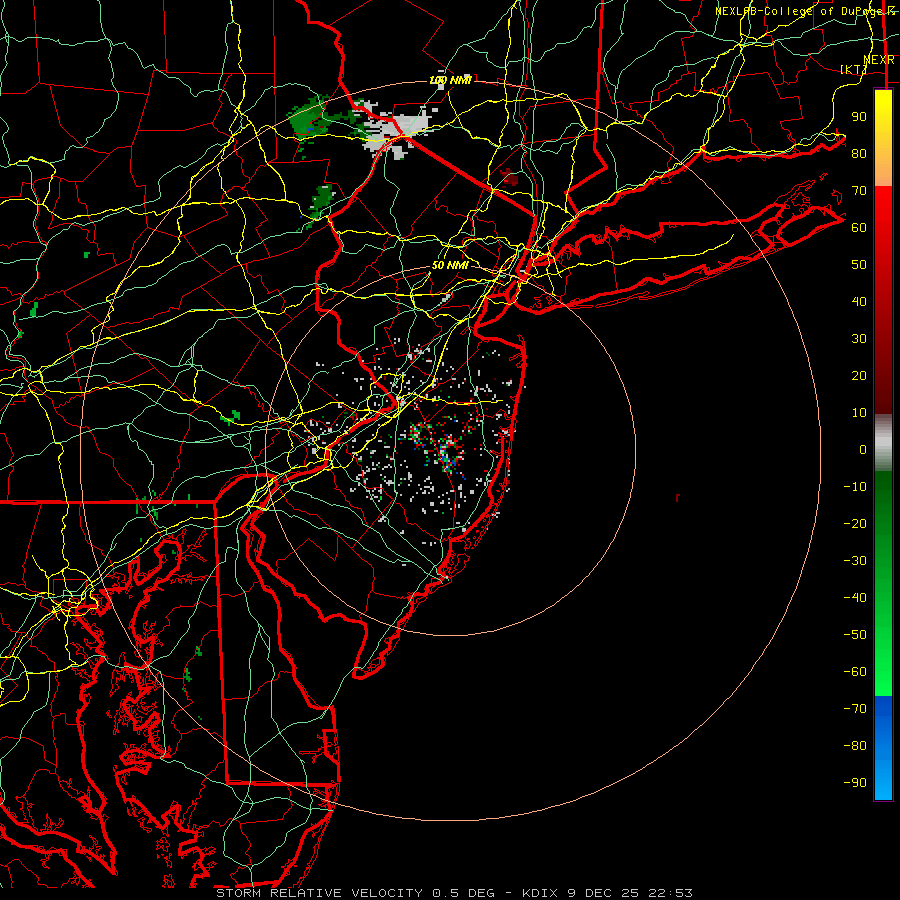Click the "KDIX" station ID in the caption

pos(541,893)
